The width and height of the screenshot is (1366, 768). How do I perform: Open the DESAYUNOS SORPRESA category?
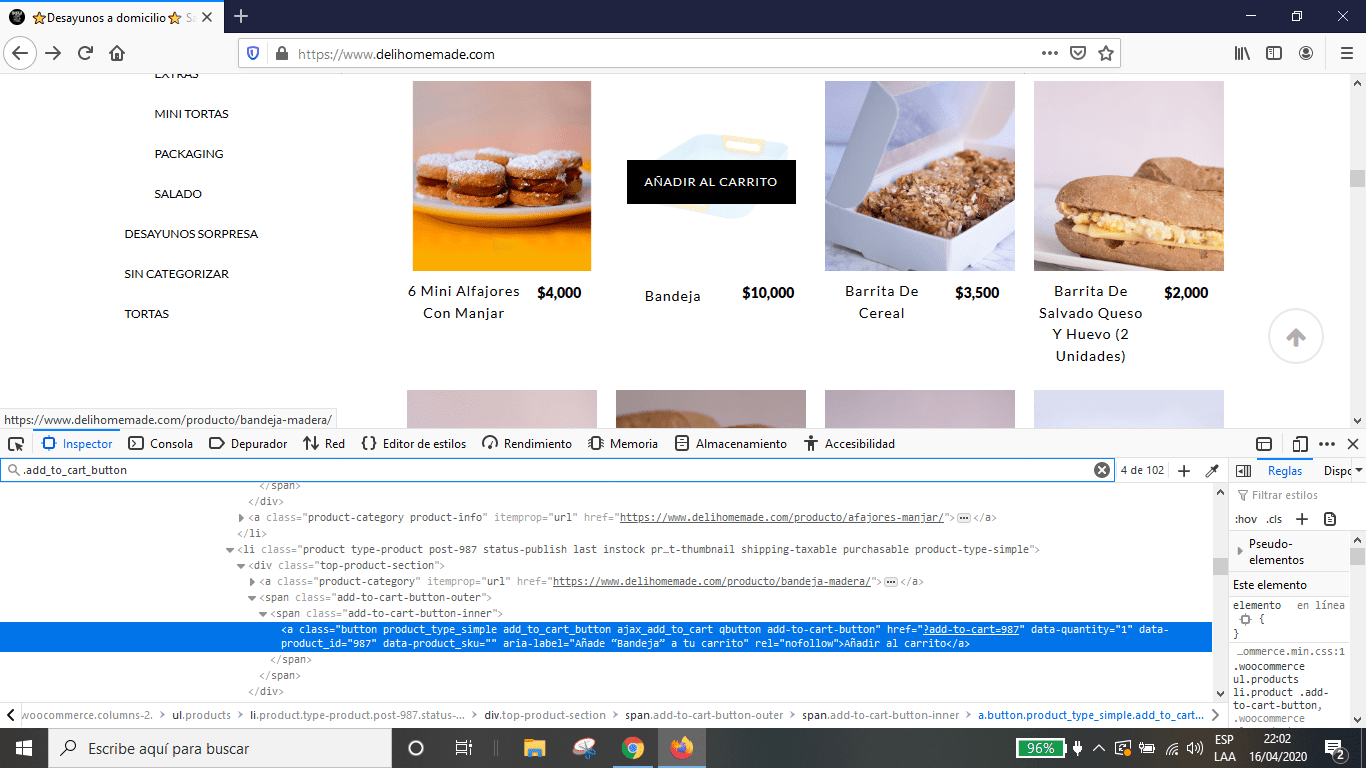191,234
